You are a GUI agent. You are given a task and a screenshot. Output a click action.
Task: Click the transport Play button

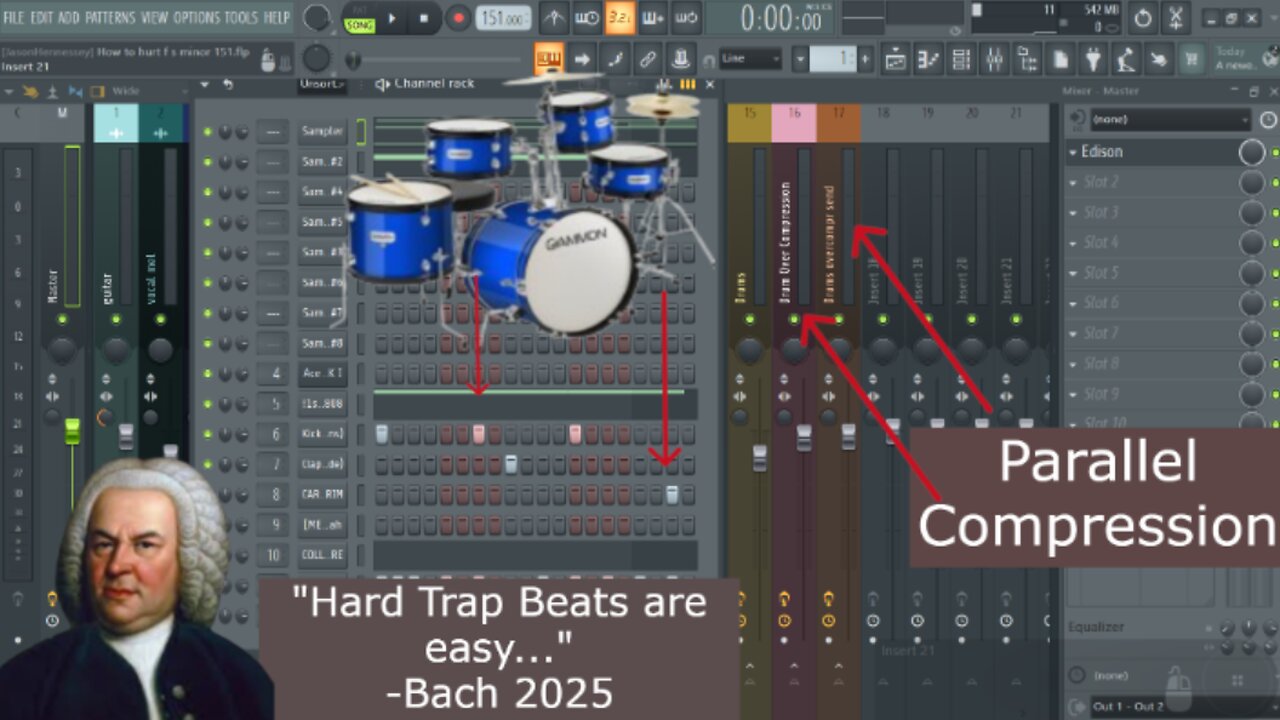point(392,17)
